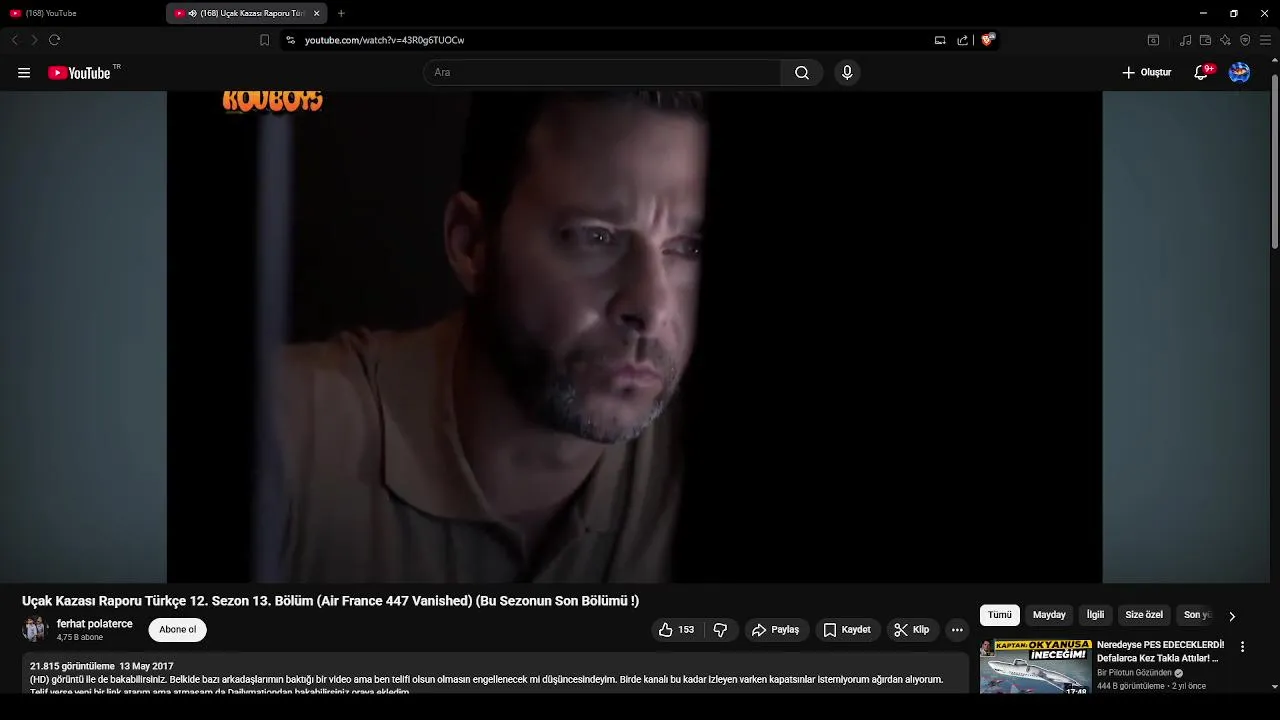
Task: Save video with Kaydet button
Action: (847, 630)
